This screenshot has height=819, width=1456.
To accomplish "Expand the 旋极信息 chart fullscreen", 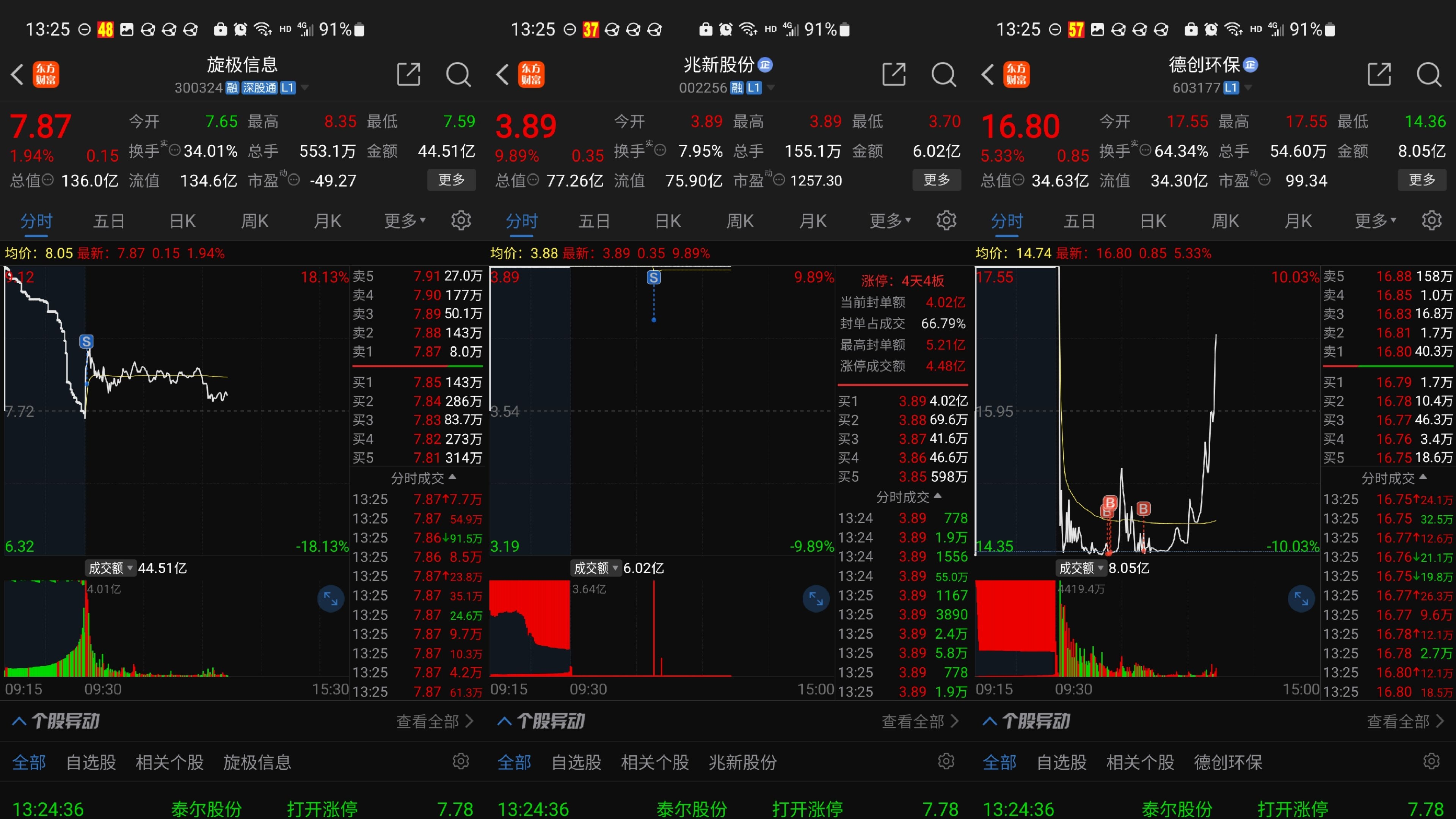I will click(x=331, y=599).
